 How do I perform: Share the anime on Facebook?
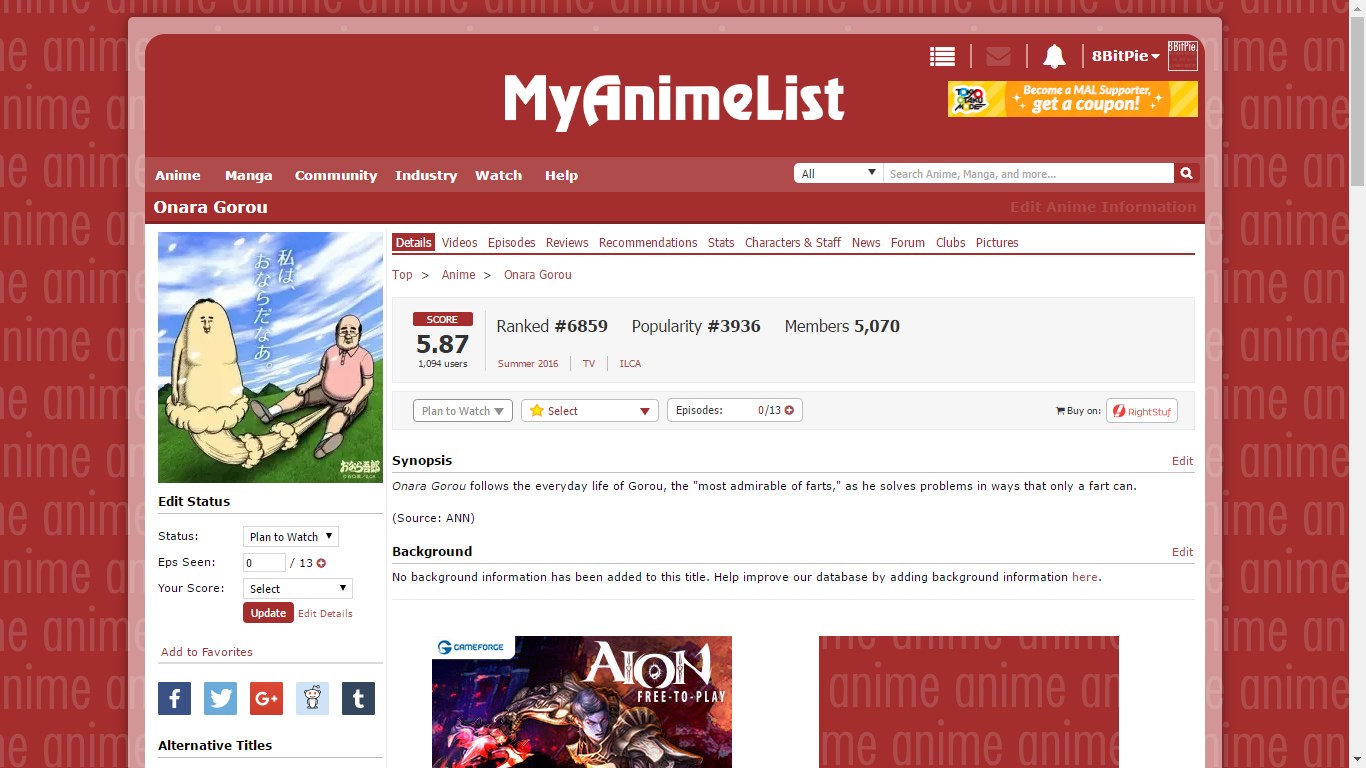coord(174,698)
